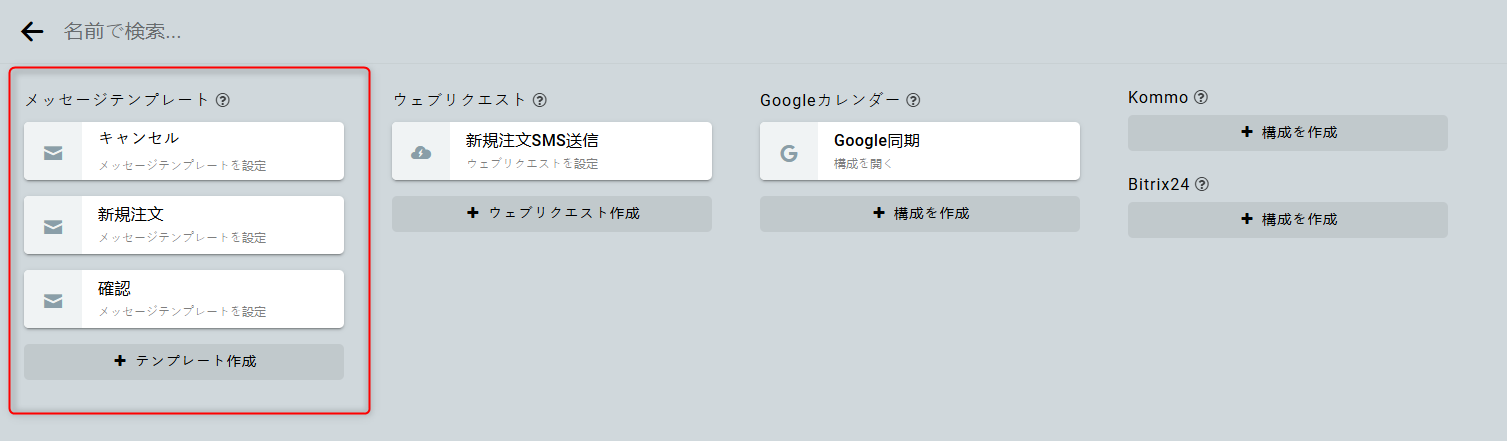Viewport: 1507px width, 441px height.
Task: Click help icon beside メッセージテンプレート heading
Action: (x=223, y=100)
